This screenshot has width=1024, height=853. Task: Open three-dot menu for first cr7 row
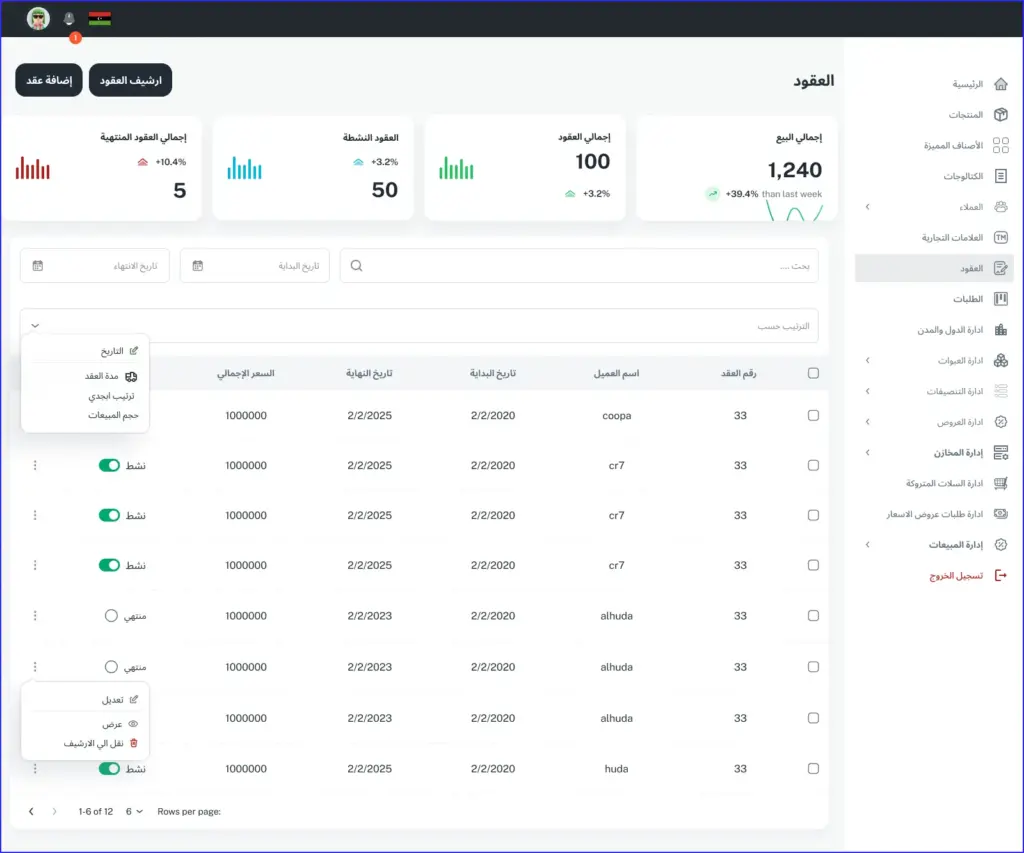point(35,466)
